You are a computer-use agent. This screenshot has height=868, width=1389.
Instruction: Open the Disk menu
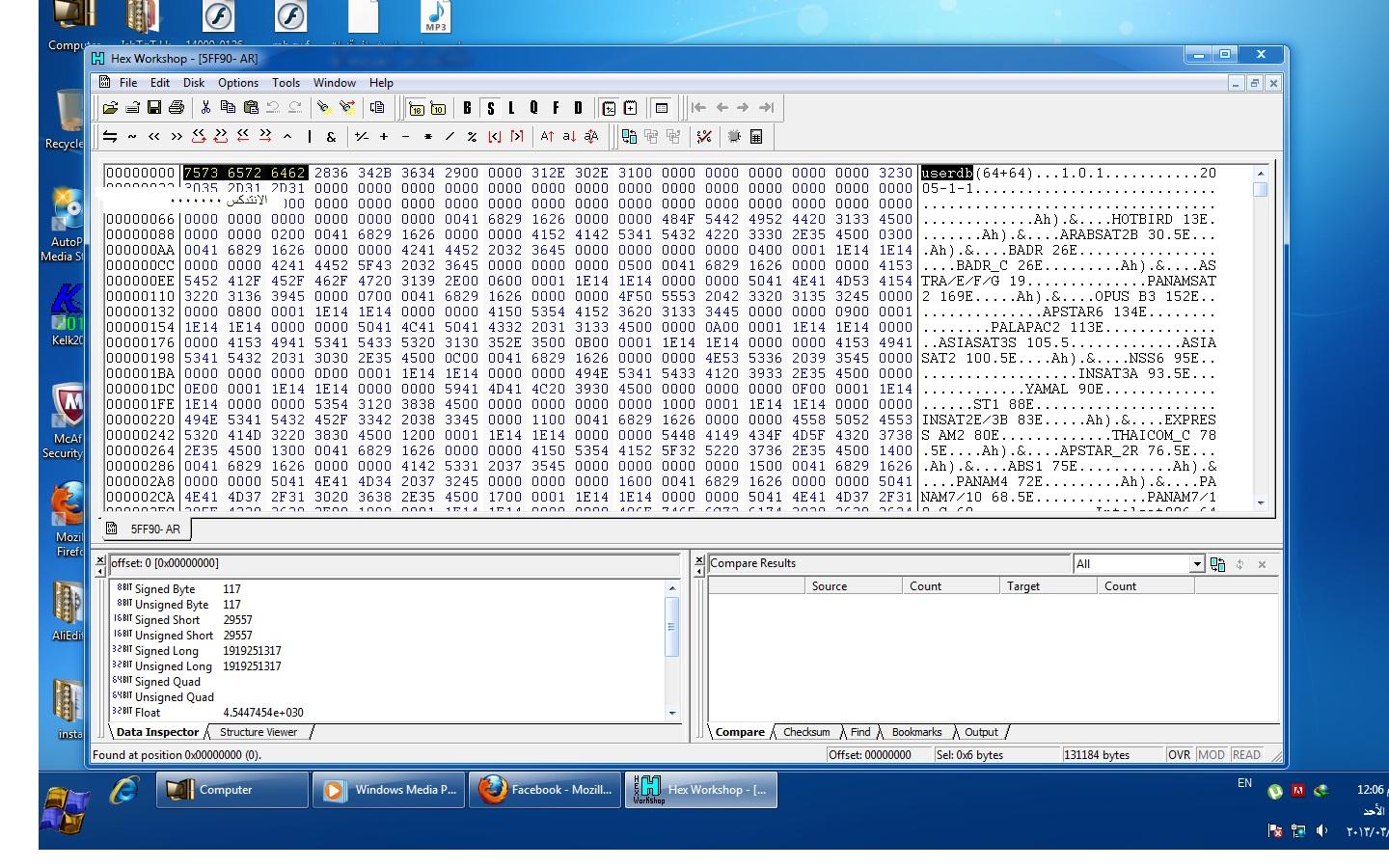(x=194, y=83)
